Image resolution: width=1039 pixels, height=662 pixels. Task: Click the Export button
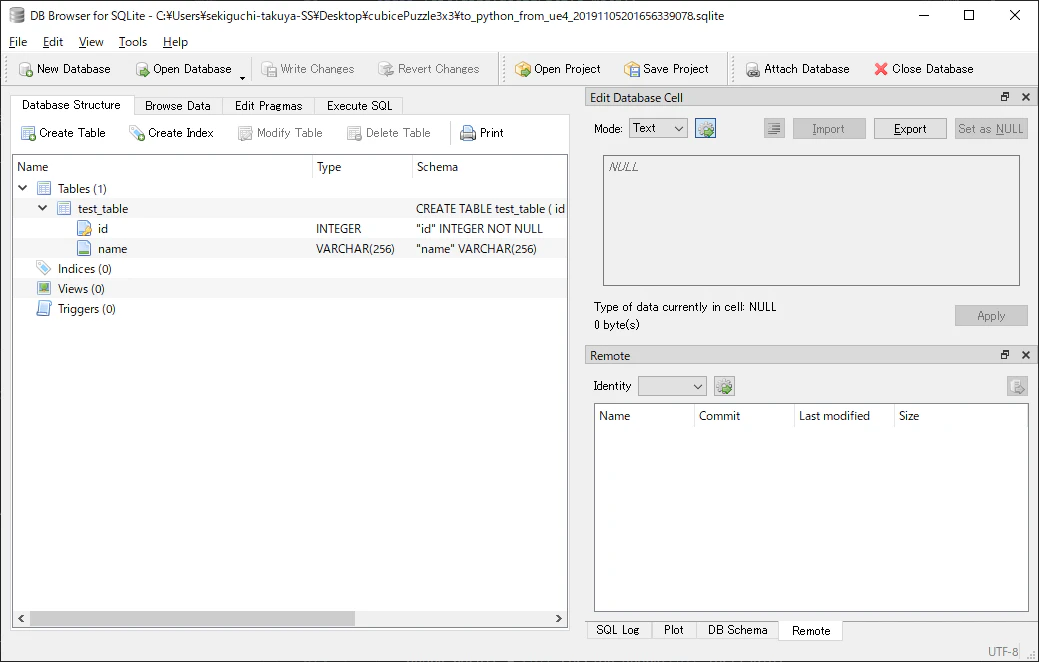[x=910, y=129]
